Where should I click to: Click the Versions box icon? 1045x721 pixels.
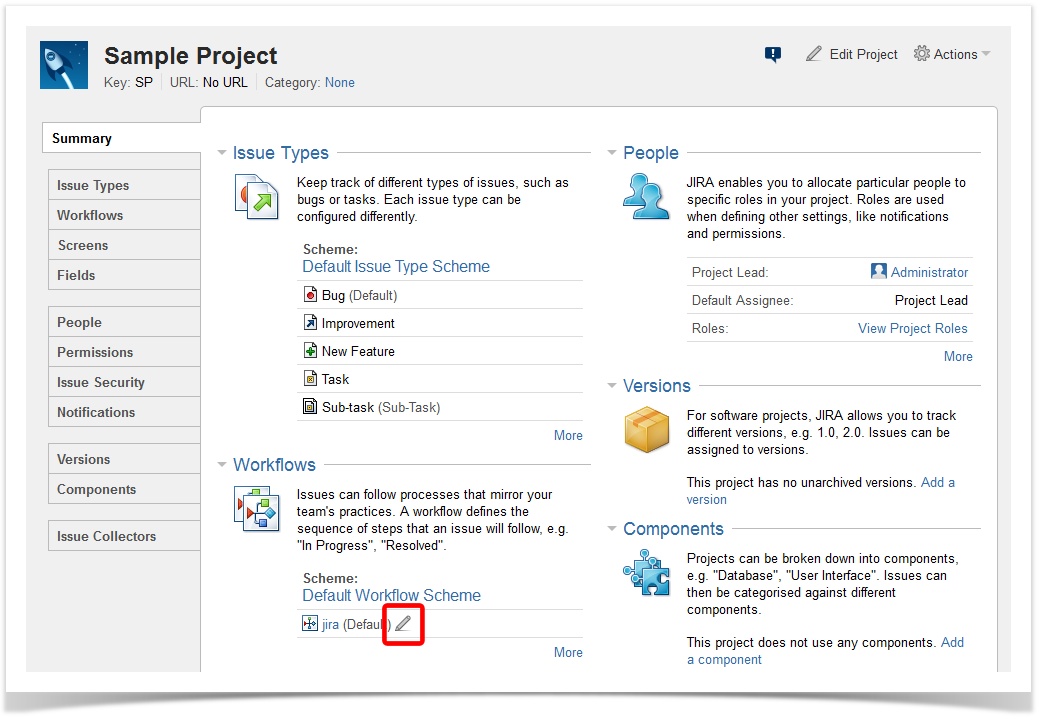[x=646, y=429]
